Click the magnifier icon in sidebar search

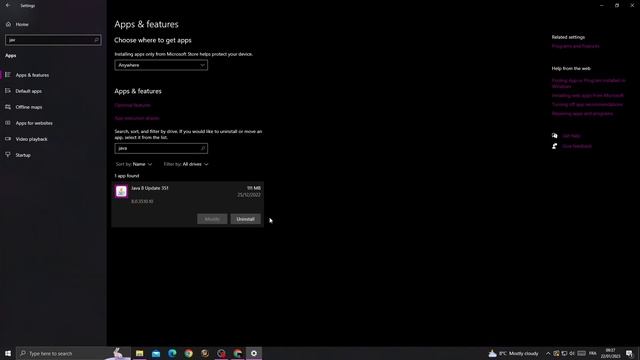pos(96,40)
